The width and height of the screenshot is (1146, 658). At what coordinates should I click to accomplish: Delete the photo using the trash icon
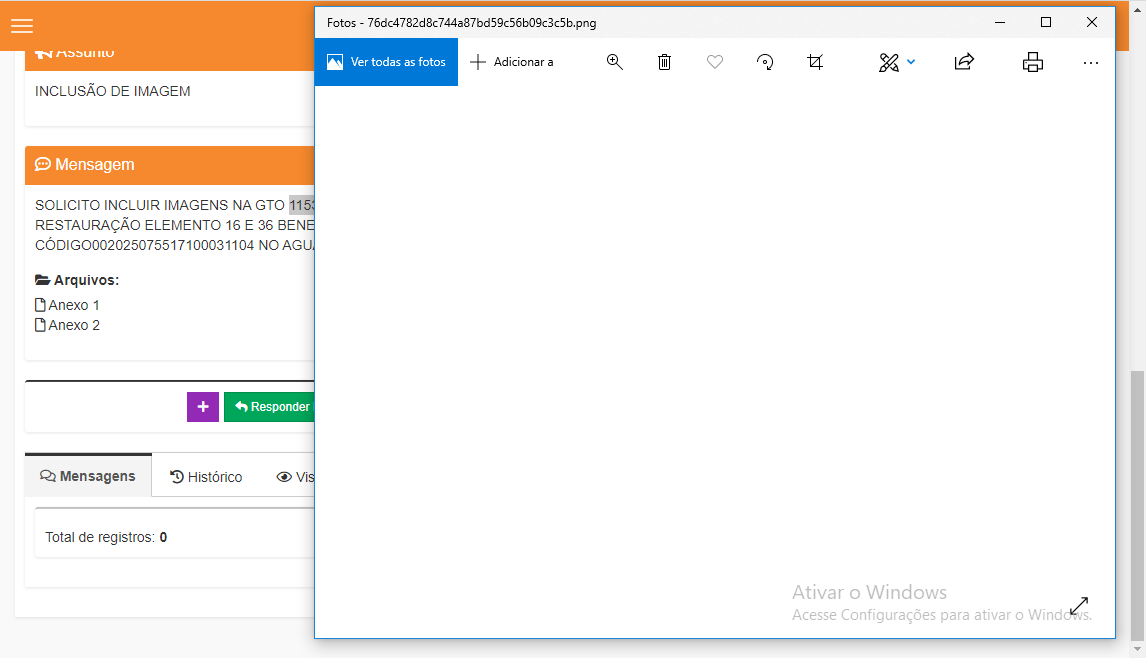pos(665,62)
